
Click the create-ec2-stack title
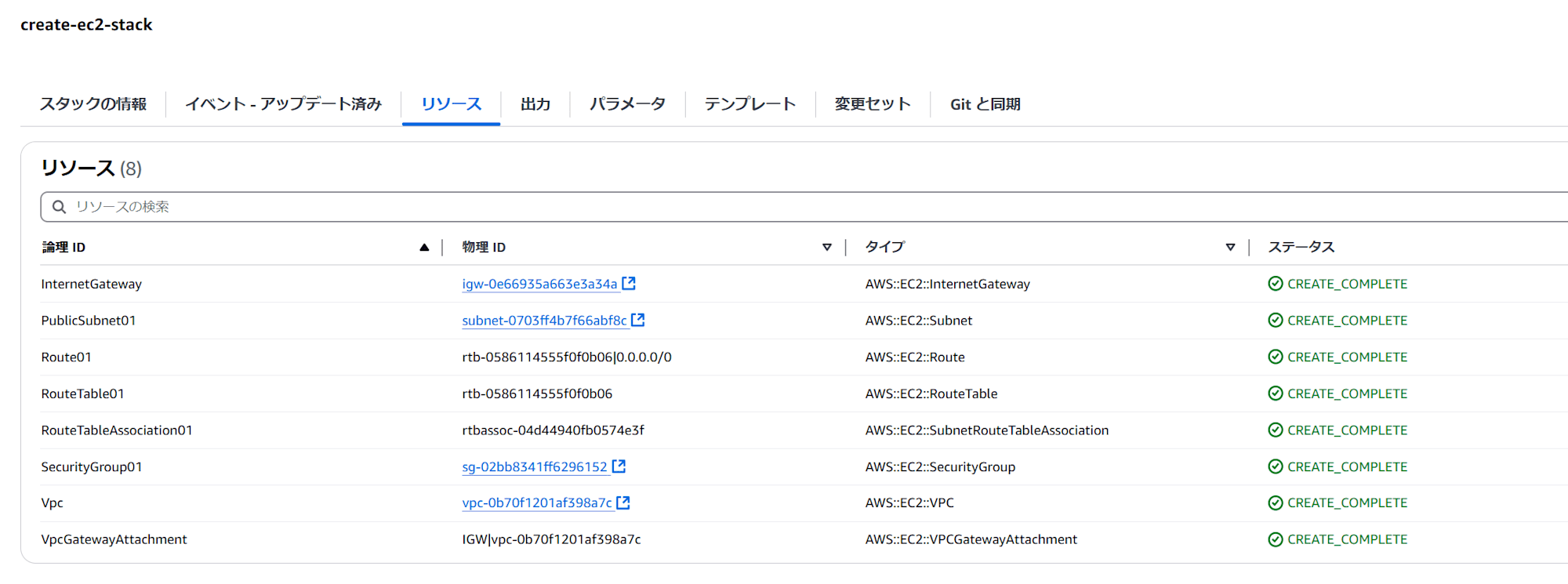(86, 24)
